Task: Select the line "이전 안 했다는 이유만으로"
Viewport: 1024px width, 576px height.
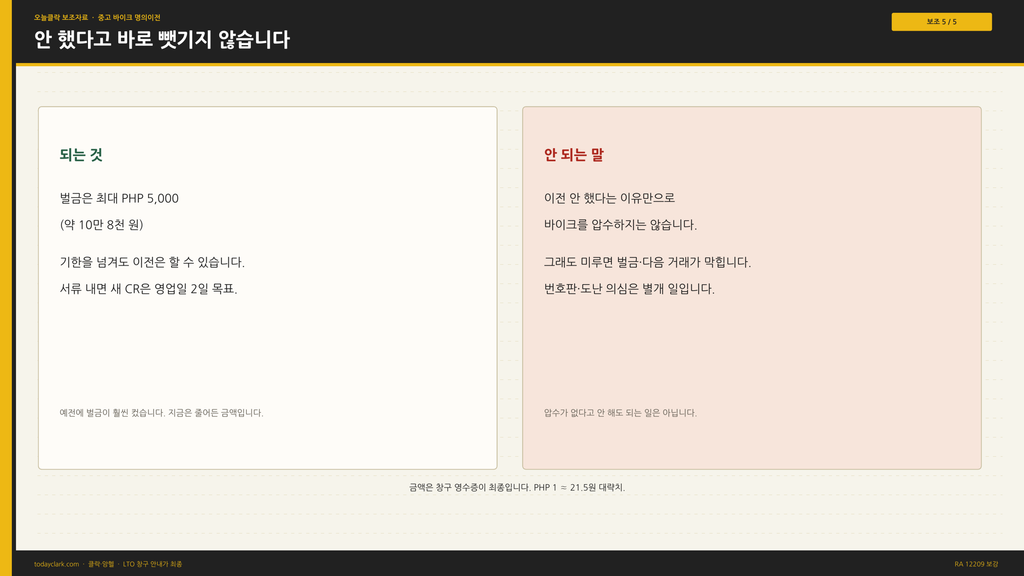Action: coord(609,198)
